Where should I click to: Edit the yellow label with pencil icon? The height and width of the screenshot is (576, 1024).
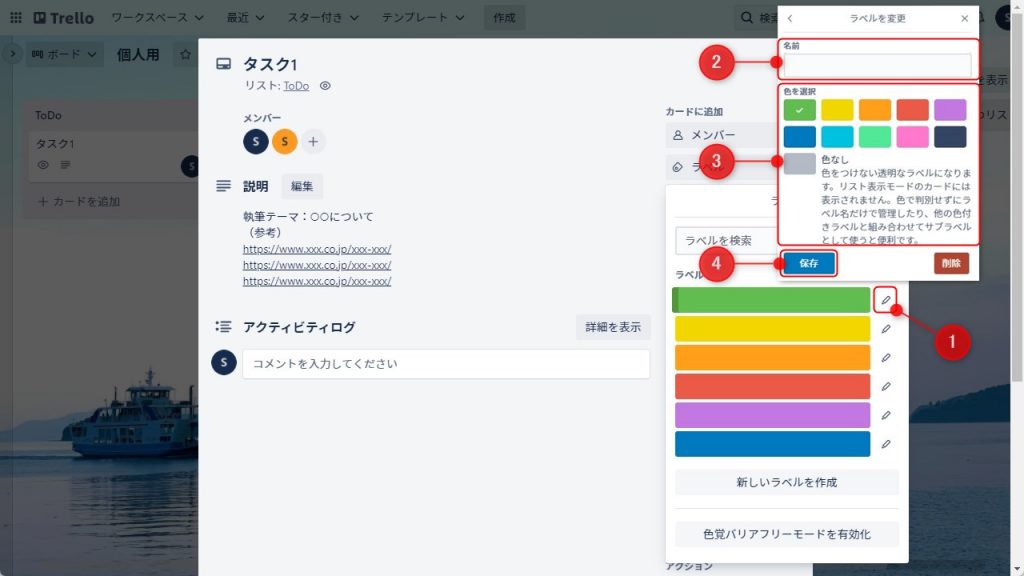tap(886, 329)
